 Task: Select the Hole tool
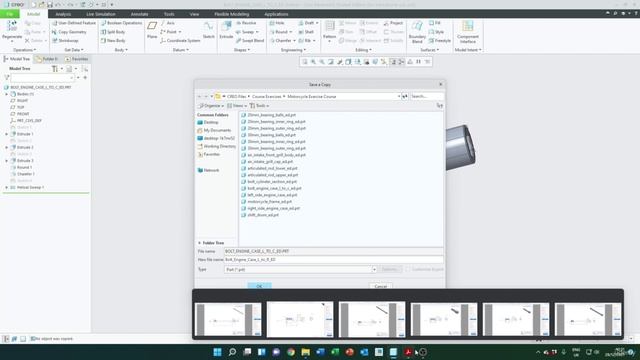coord(277,23)
